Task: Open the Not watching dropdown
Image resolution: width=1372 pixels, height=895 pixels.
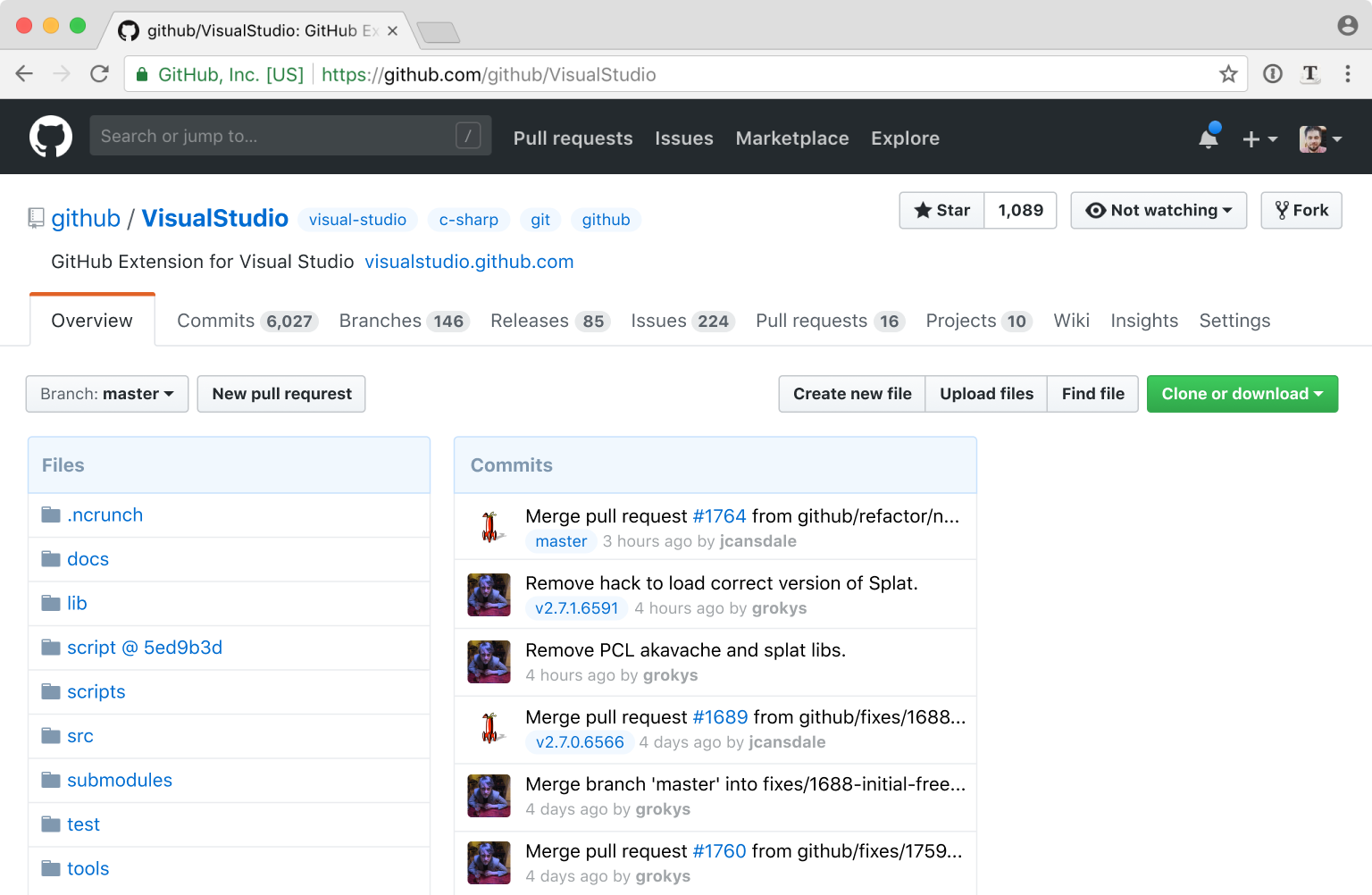Action: (1159, 211)
